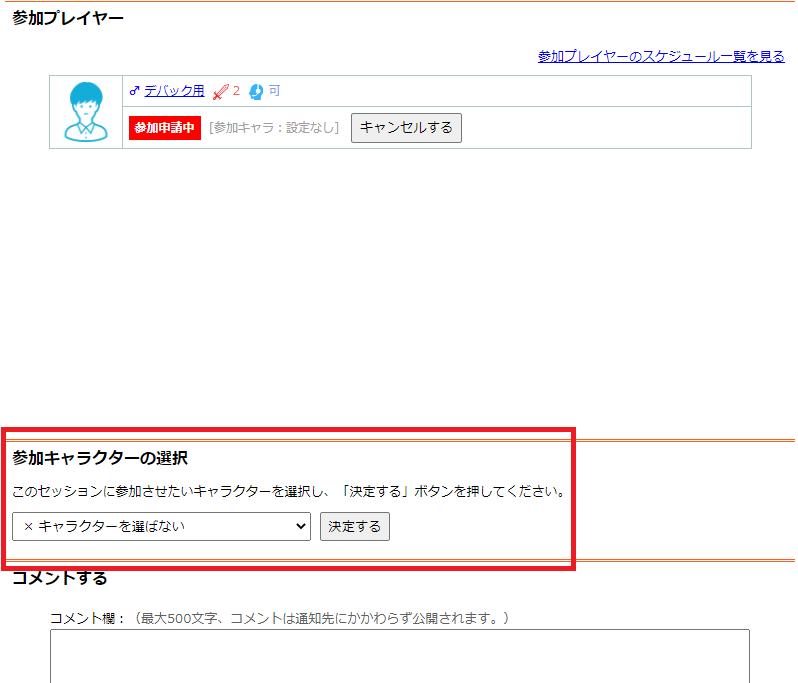Click the 決定する button
The height and width of the screenshot is (683, 798).
[355, 526]
